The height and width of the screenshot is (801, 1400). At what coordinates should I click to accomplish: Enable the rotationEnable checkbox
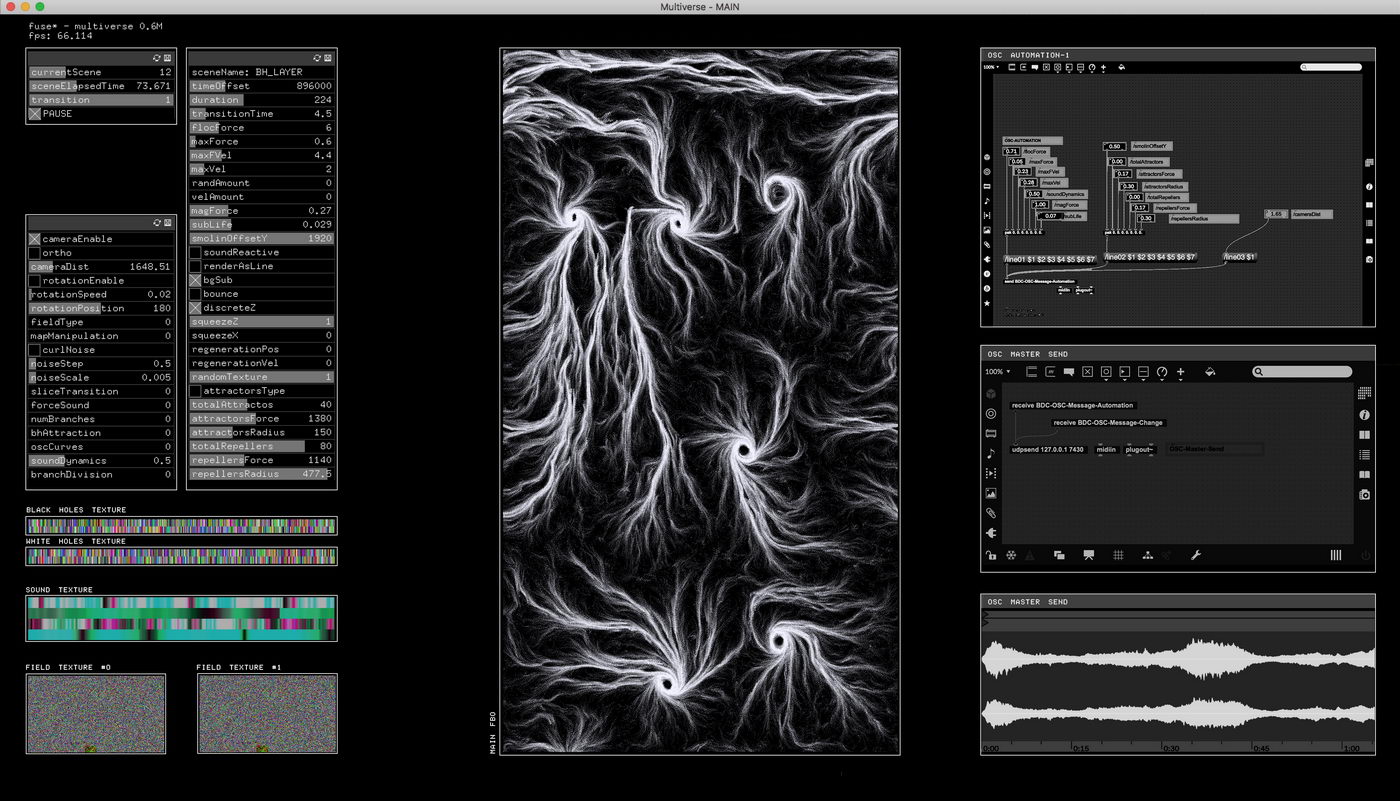[x=35, y=281]
